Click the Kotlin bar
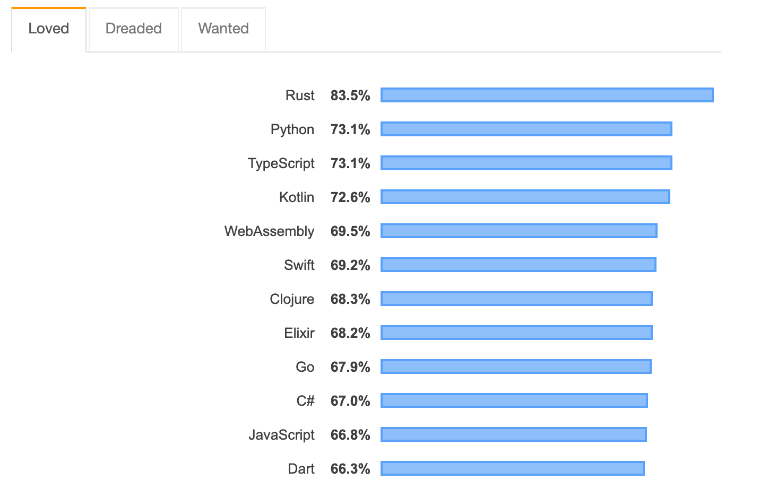 click(x=525, y=197)
